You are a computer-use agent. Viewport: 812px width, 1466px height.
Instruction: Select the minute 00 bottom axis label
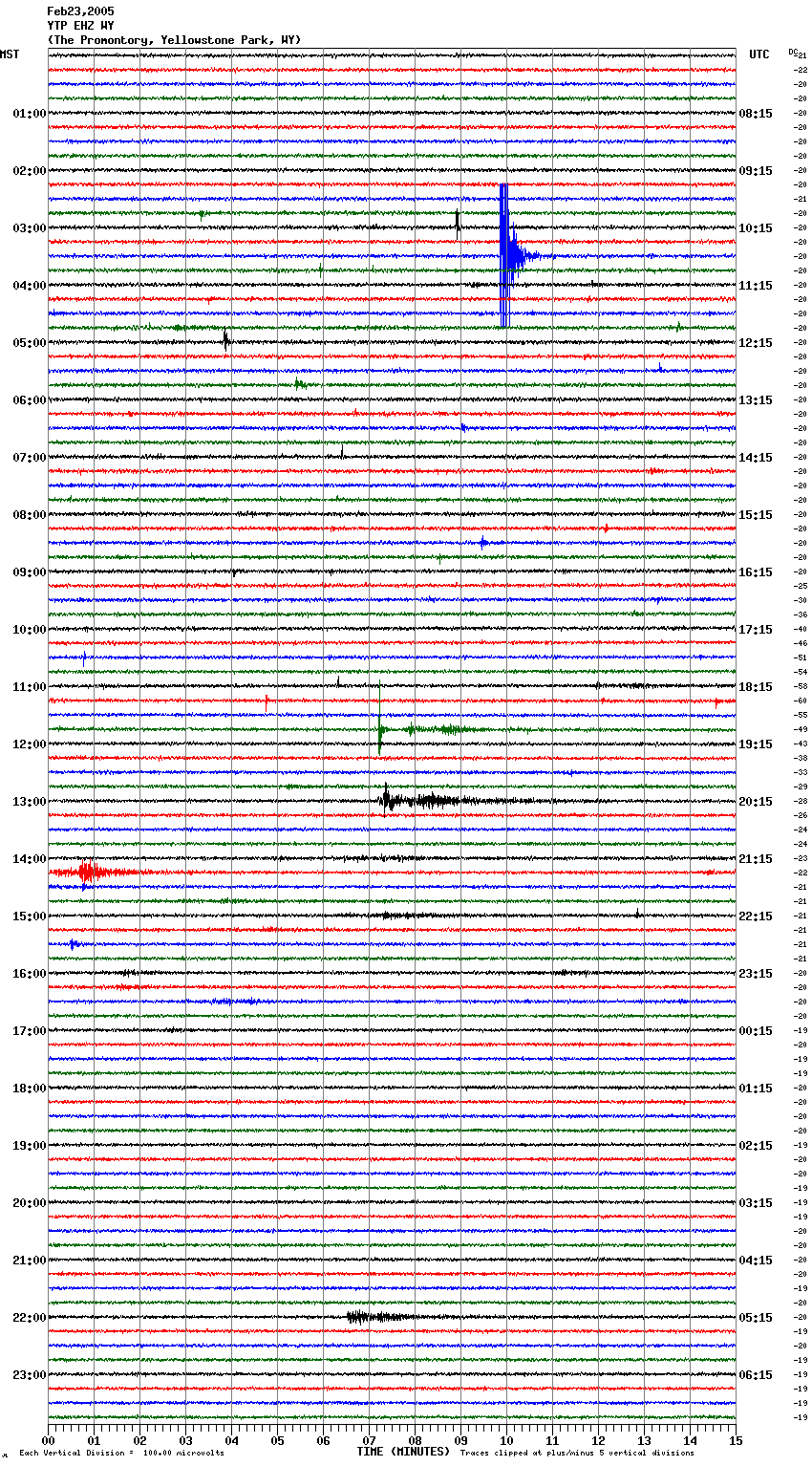click(48, 1440)
